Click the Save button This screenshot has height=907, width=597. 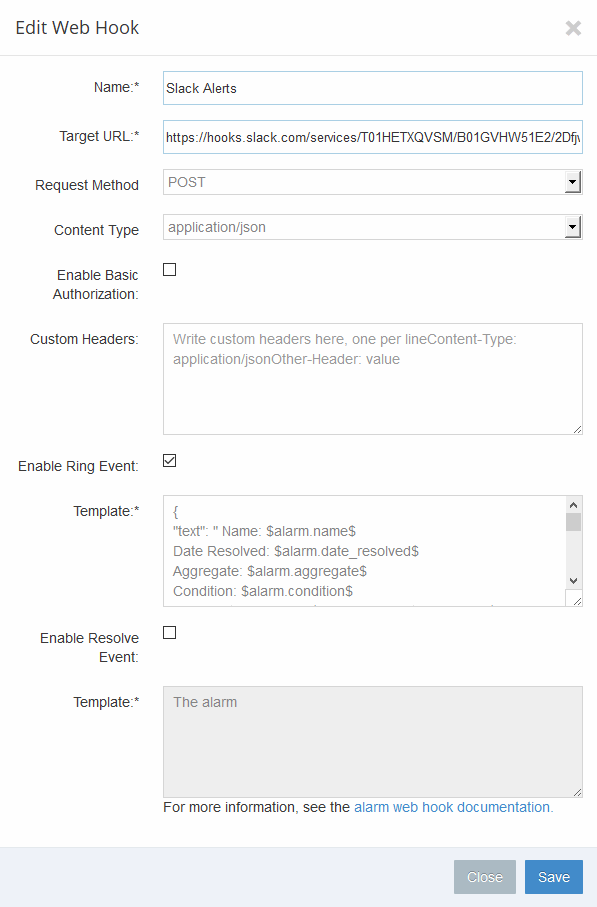point(554,877)
